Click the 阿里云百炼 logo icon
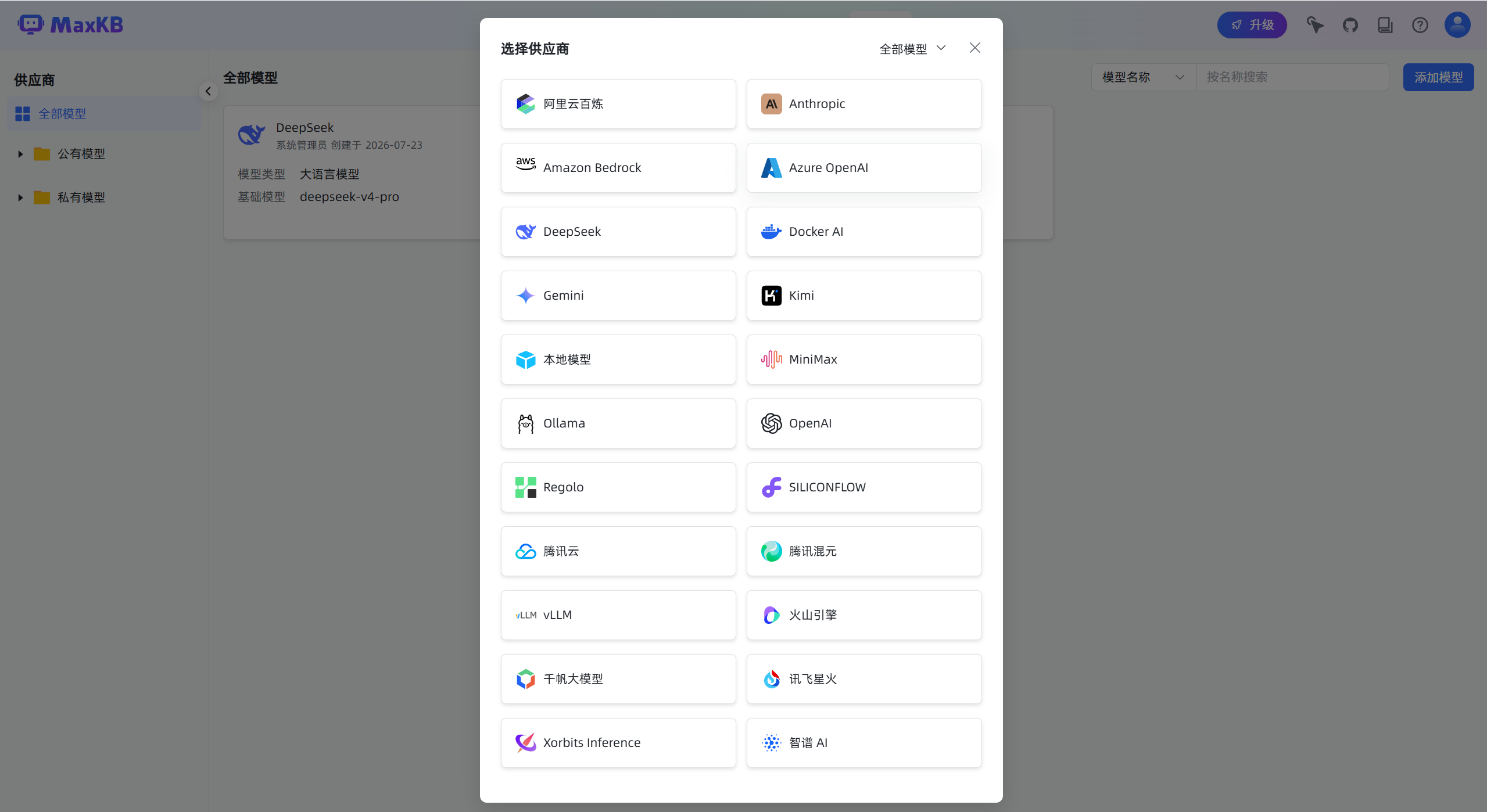Viewport: 1487px width, 812px height. click(x=525, y=104)
